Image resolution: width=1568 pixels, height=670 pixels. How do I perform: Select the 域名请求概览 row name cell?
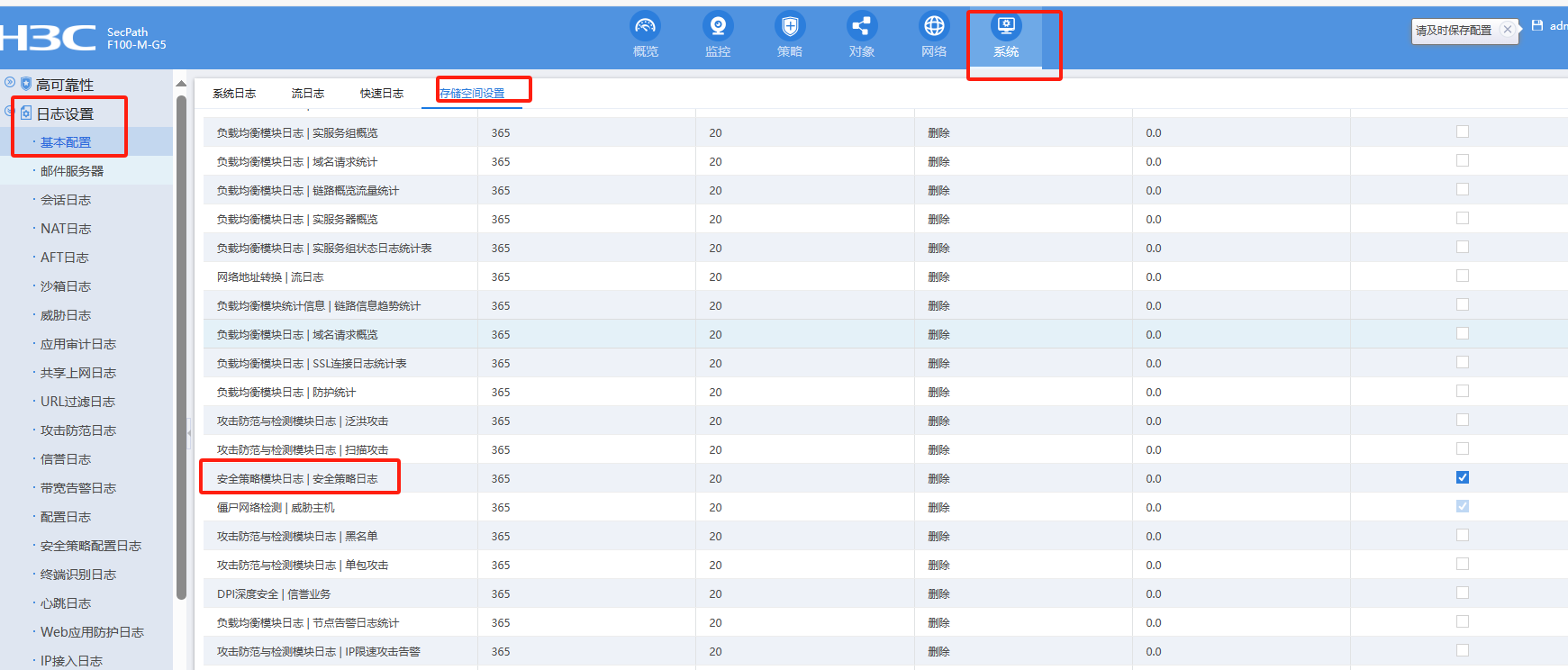pyautogui.click(x=297, y=335)
